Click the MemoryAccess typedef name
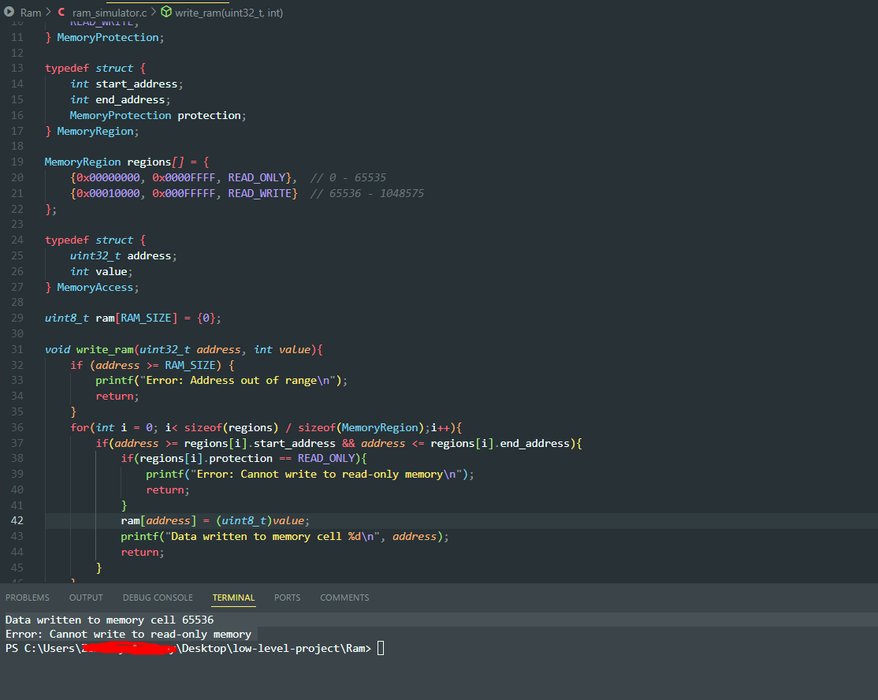Viewport: 878px width, 700px height. (95, 287)
